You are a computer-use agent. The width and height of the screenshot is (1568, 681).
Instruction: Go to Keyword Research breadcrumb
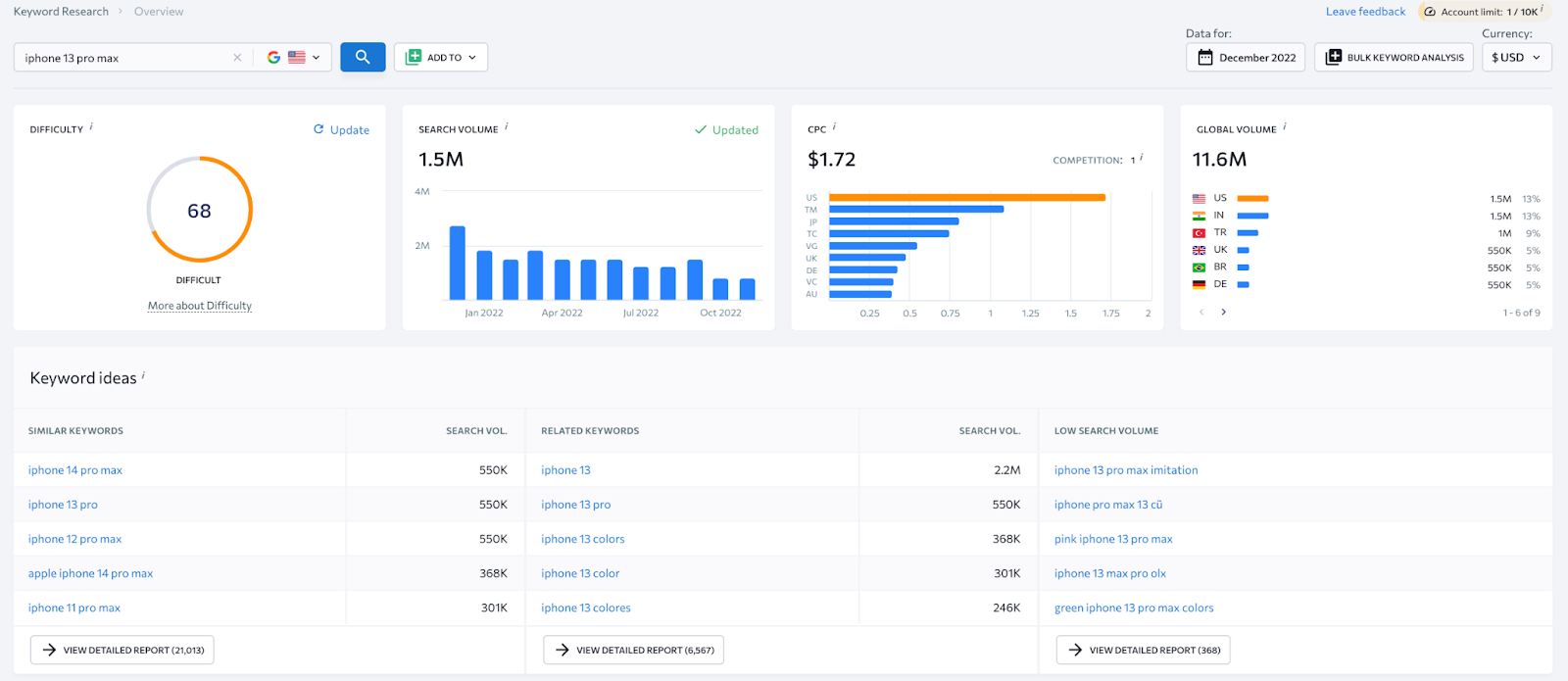[x=61, y=12]
